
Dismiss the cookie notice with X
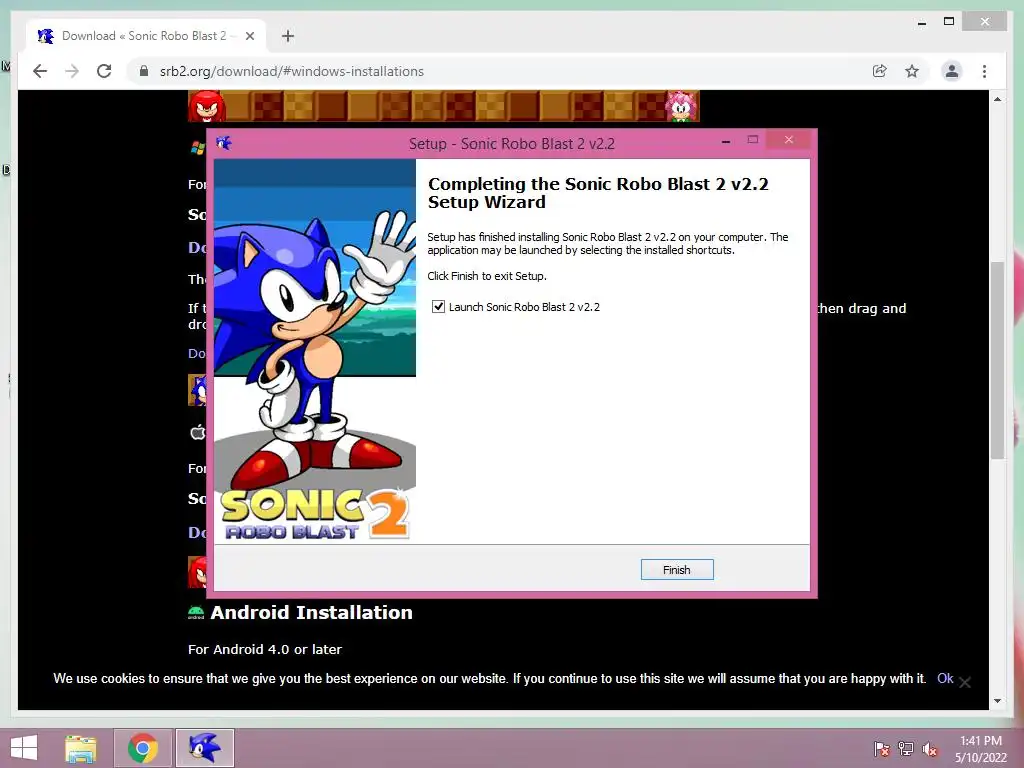(965, 682)
